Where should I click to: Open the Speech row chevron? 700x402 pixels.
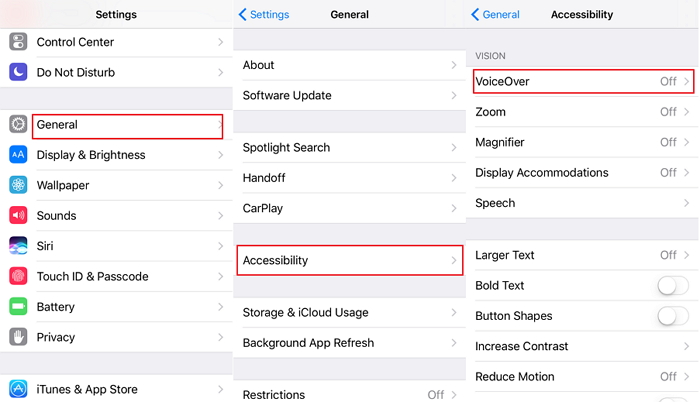(687, 203)
